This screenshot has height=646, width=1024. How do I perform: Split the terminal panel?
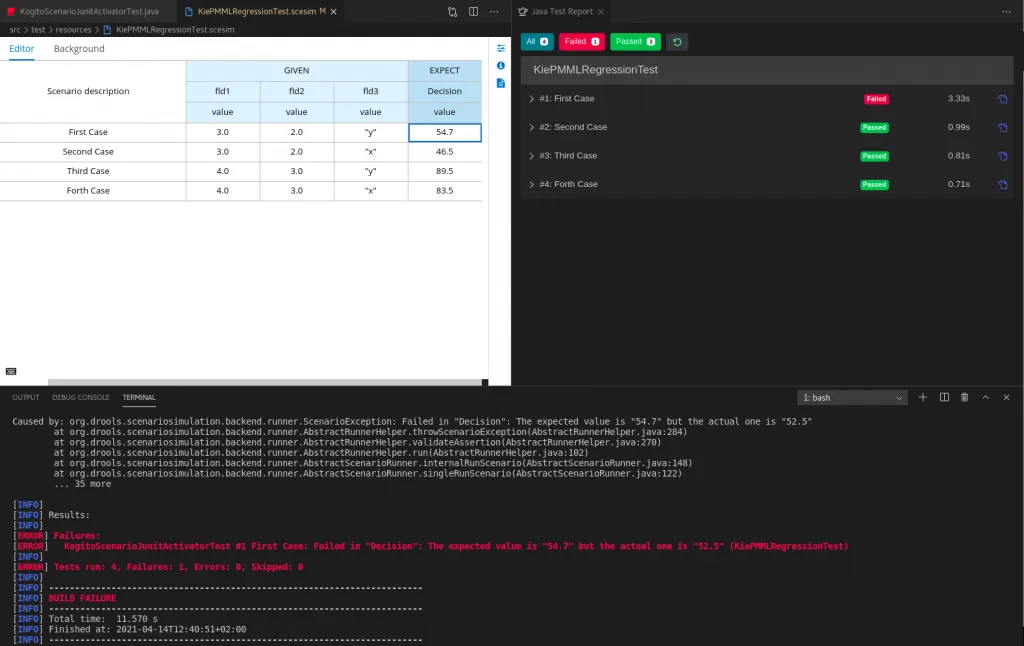pos(944,397)
